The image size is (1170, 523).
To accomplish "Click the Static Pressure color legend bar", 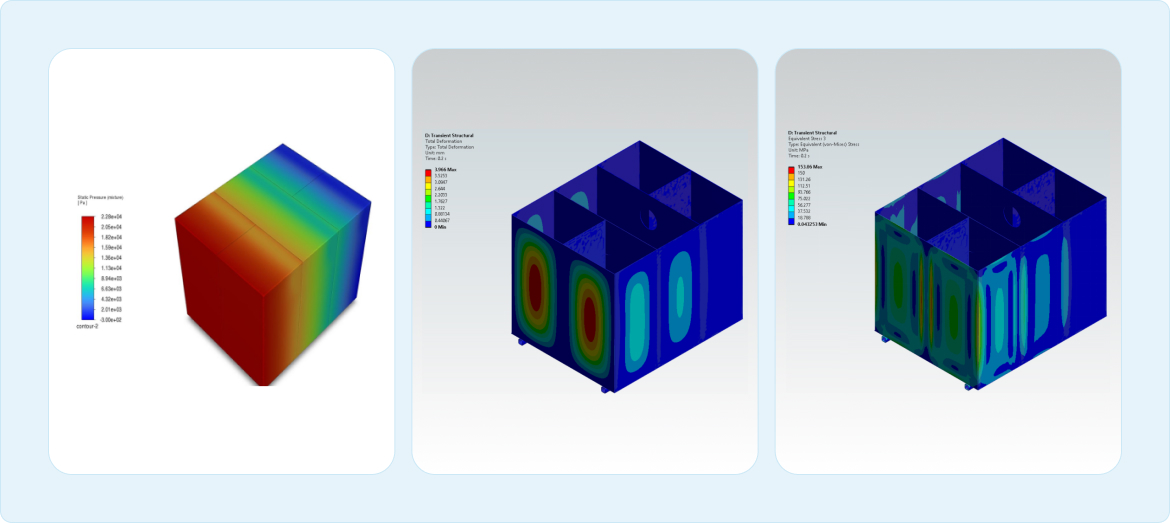I will (x=85, y=267).
